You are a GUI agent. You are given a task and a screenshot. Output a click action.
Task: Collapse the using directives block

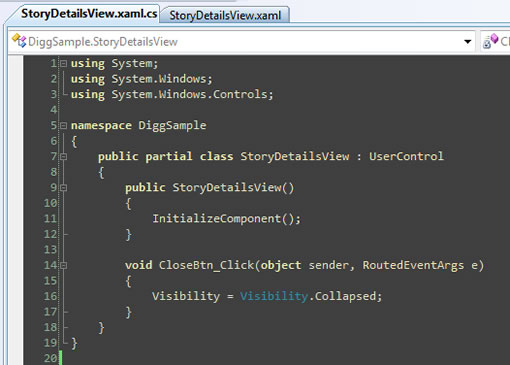pos(63,63)
